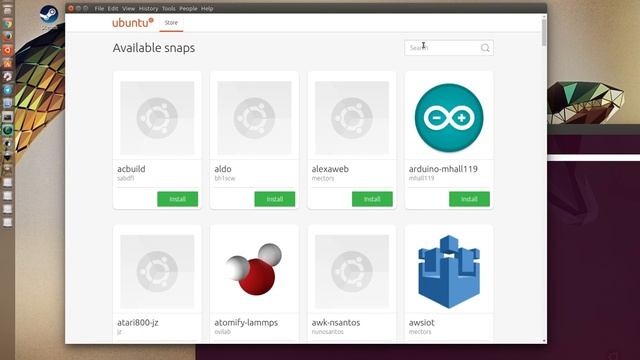Screen dimensions: 640x360
Task: Open the History menu
Action: pyautogui.click(x=148, y=8)
